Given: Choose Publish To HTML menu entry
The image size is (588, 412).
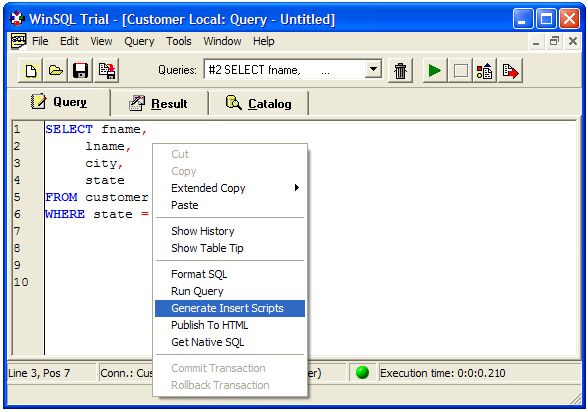Looking at the screenshot, I should (230, 325).
